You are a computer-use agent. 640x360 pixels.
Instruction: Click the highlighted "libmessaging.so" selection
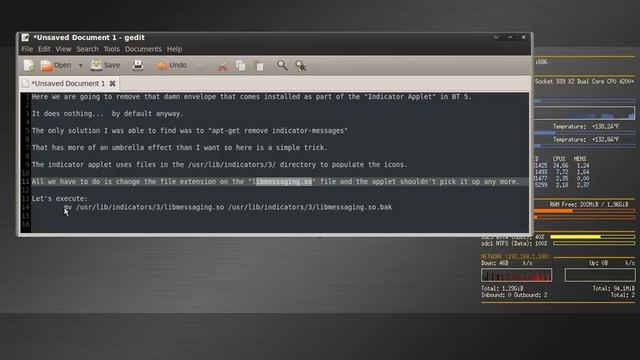[x=284, y=182]
